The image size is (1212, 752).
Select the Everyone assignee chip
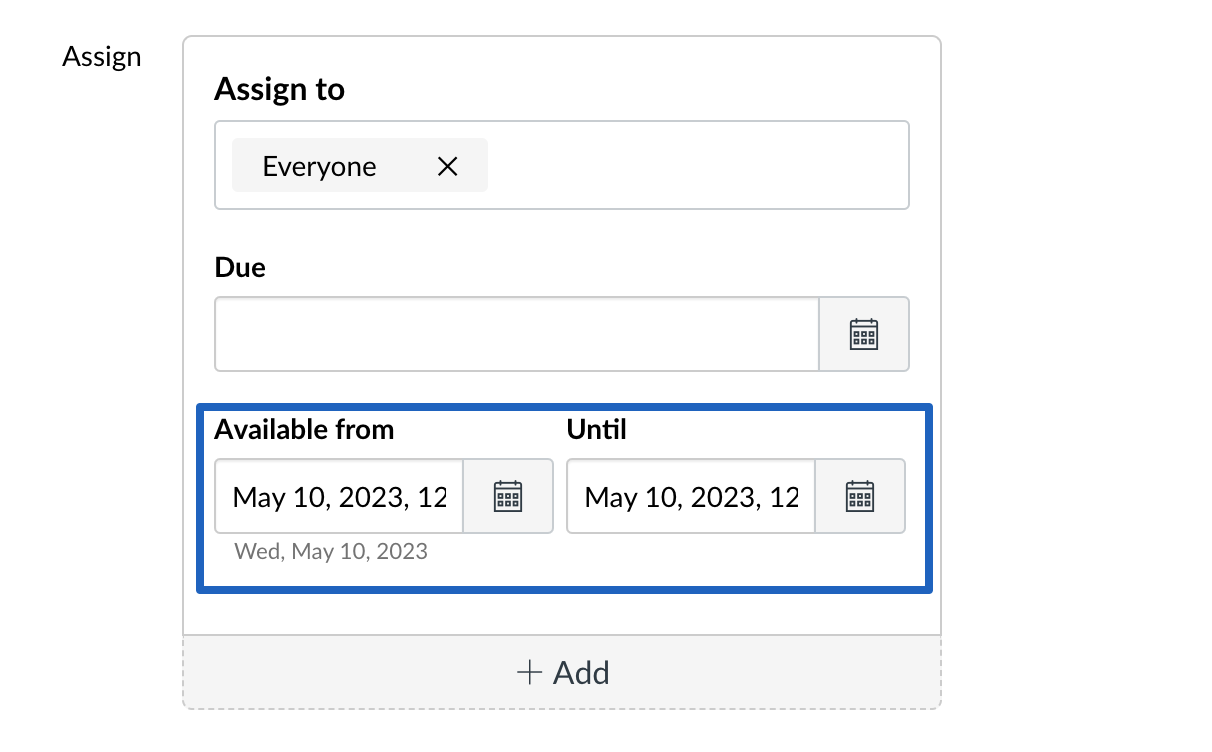[360, 165]
